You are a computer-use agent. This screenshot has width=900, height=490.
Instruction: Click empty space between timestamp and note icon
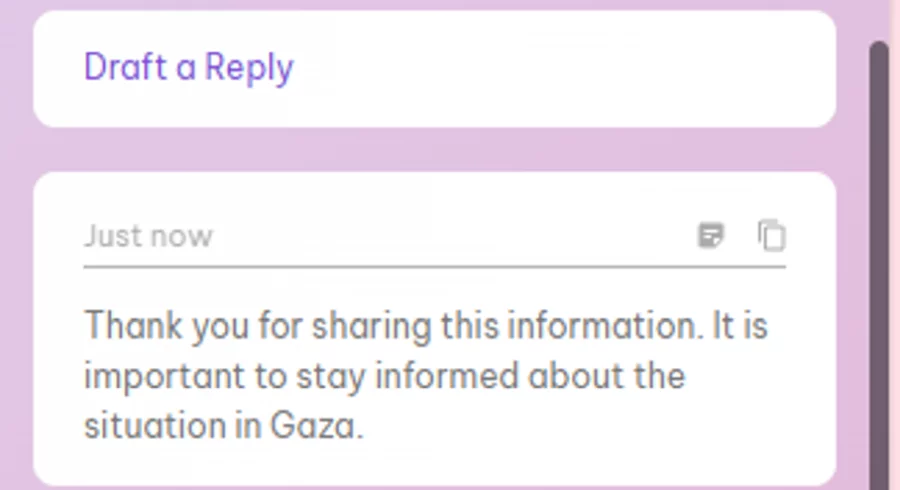450,236
